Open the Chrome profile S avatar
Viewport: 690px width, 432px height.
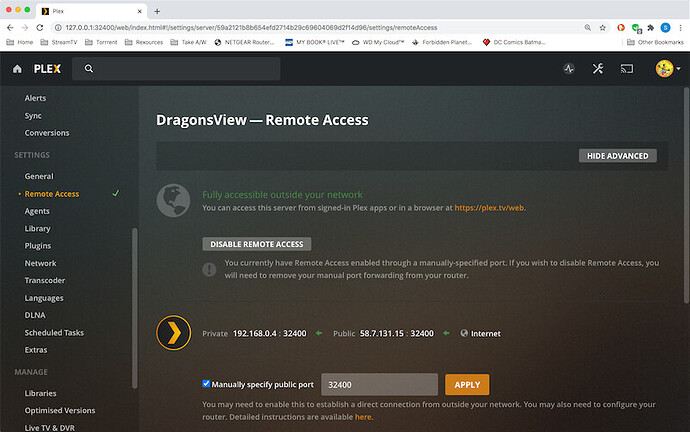tap(665, 28)
